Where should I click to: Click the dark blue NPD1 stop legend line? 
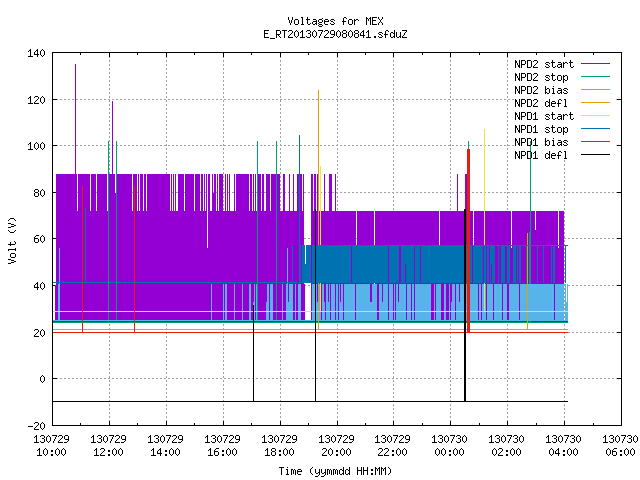(x=595, y=129)
